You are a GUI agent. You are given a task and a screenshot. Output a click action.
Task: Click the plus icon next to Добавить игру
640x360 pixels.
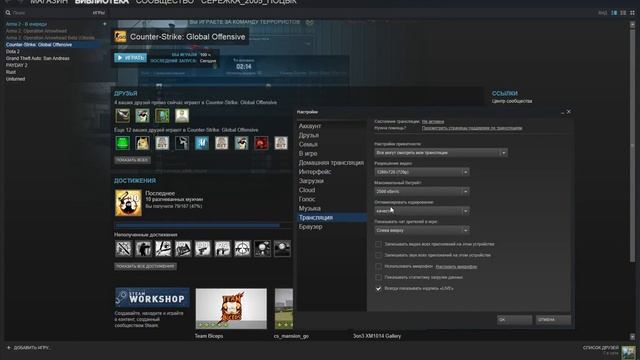(9, 348)
